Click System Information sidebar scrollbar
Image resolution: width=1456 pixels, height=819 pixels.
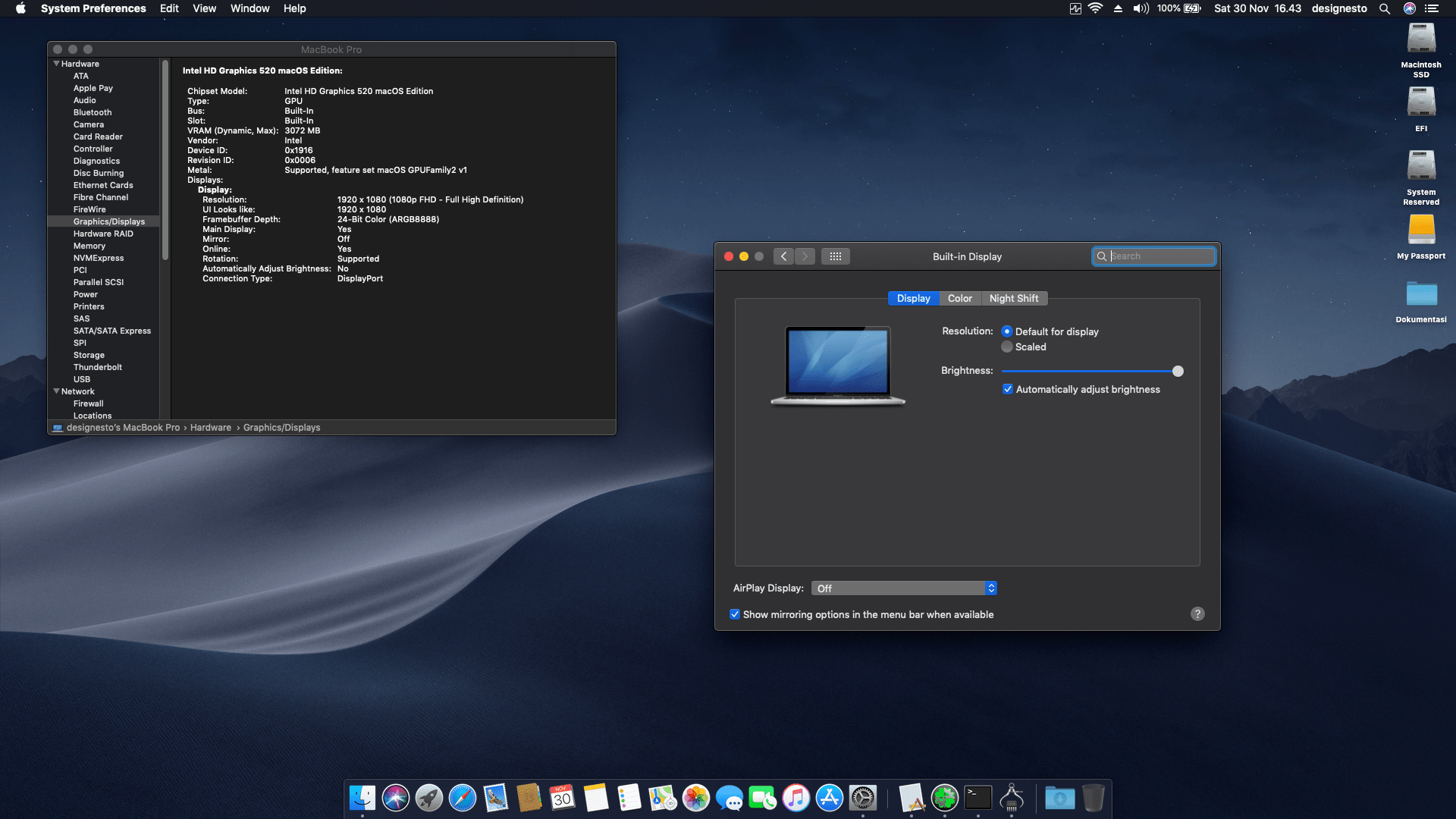tap(165, 159)
